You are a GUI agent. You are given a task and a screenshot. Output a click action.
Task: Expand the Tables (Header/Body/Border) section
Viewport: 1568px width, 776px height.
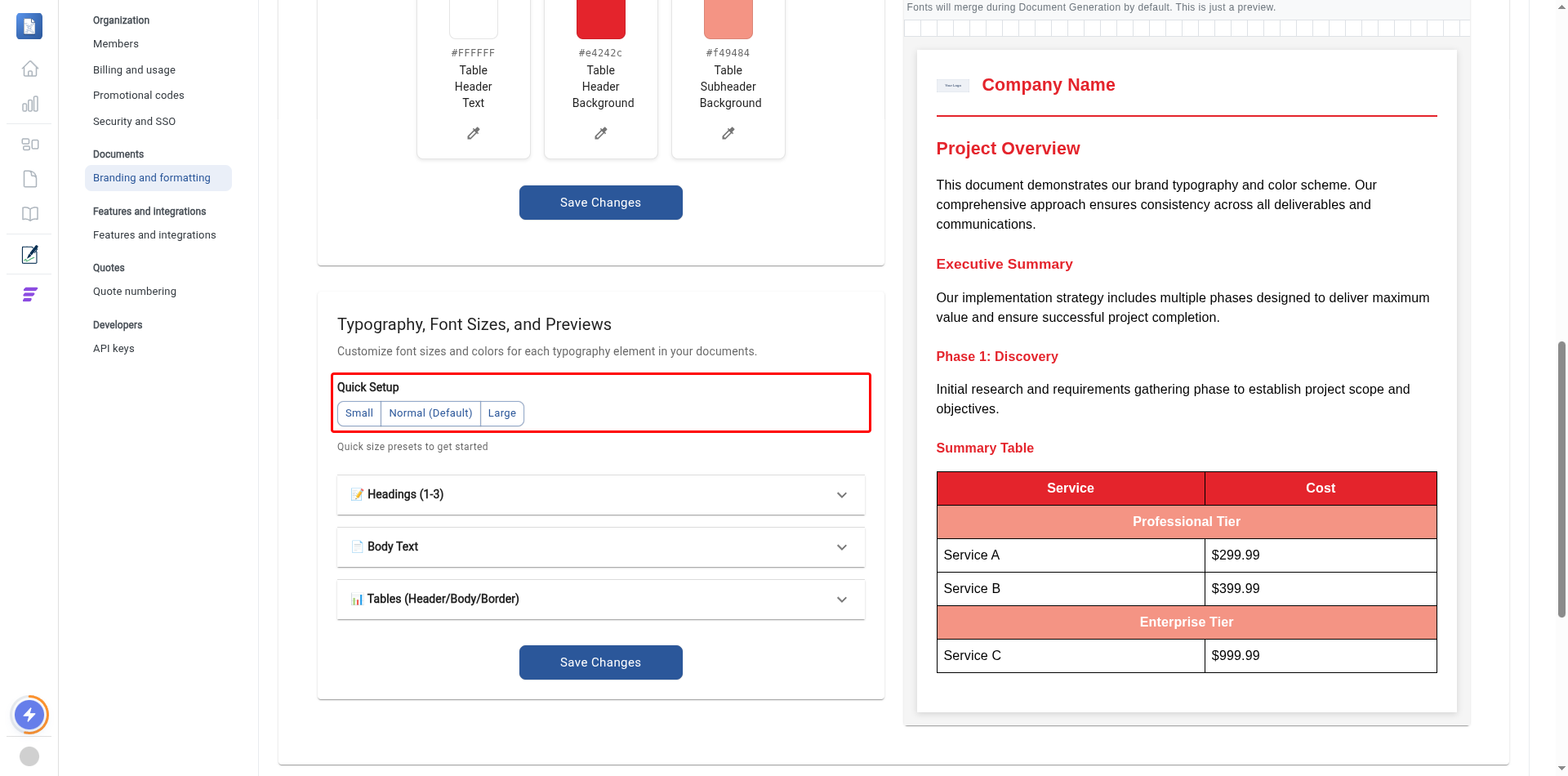point(601,600)
